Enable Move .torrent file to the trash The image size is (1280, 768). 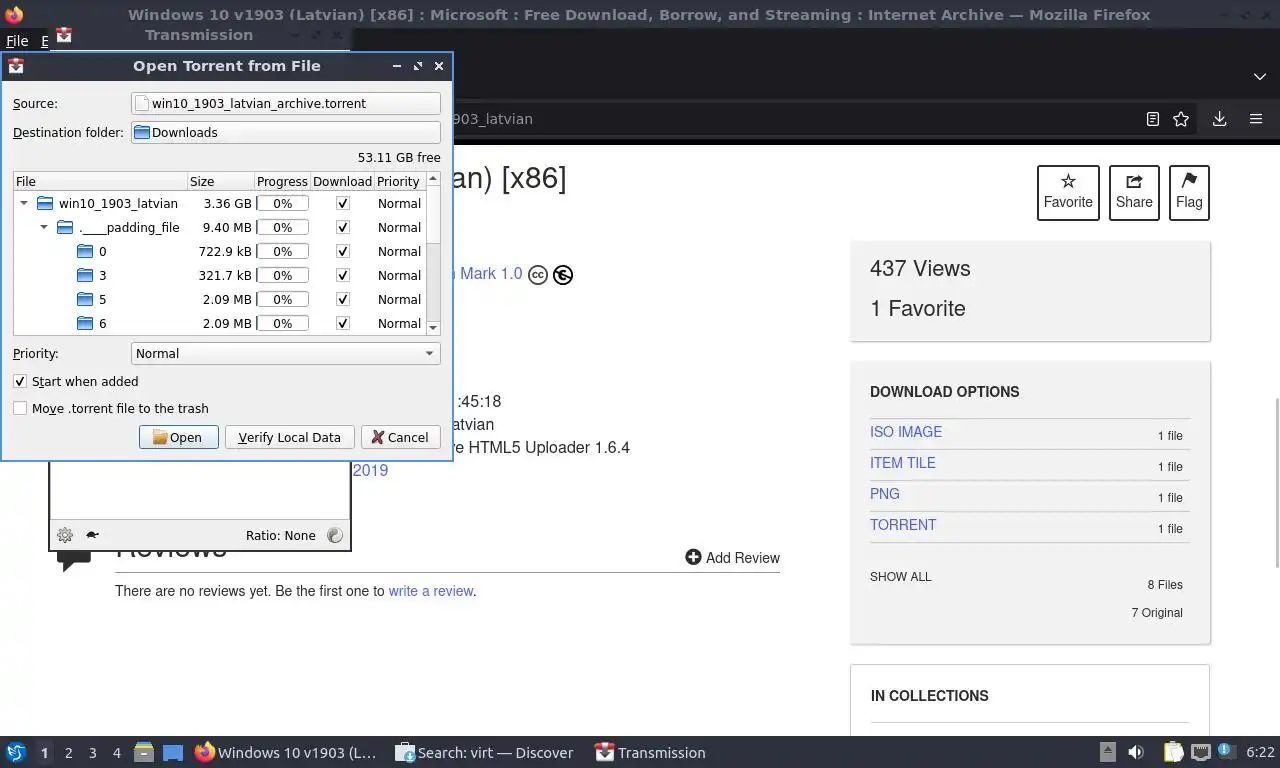tap(20, 408)
